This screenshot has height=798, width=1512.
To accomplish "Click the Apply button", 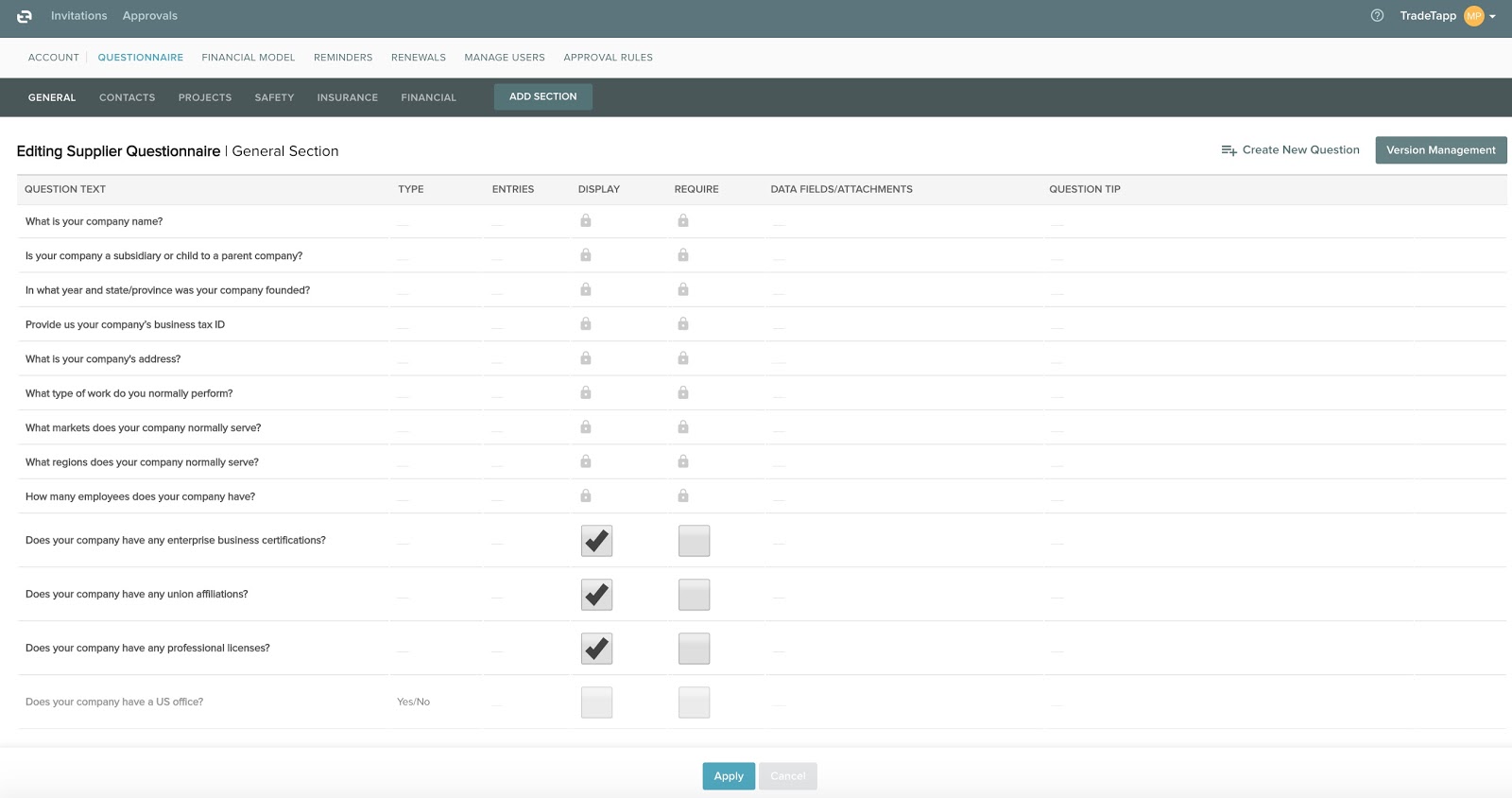I will pos(728,776).
